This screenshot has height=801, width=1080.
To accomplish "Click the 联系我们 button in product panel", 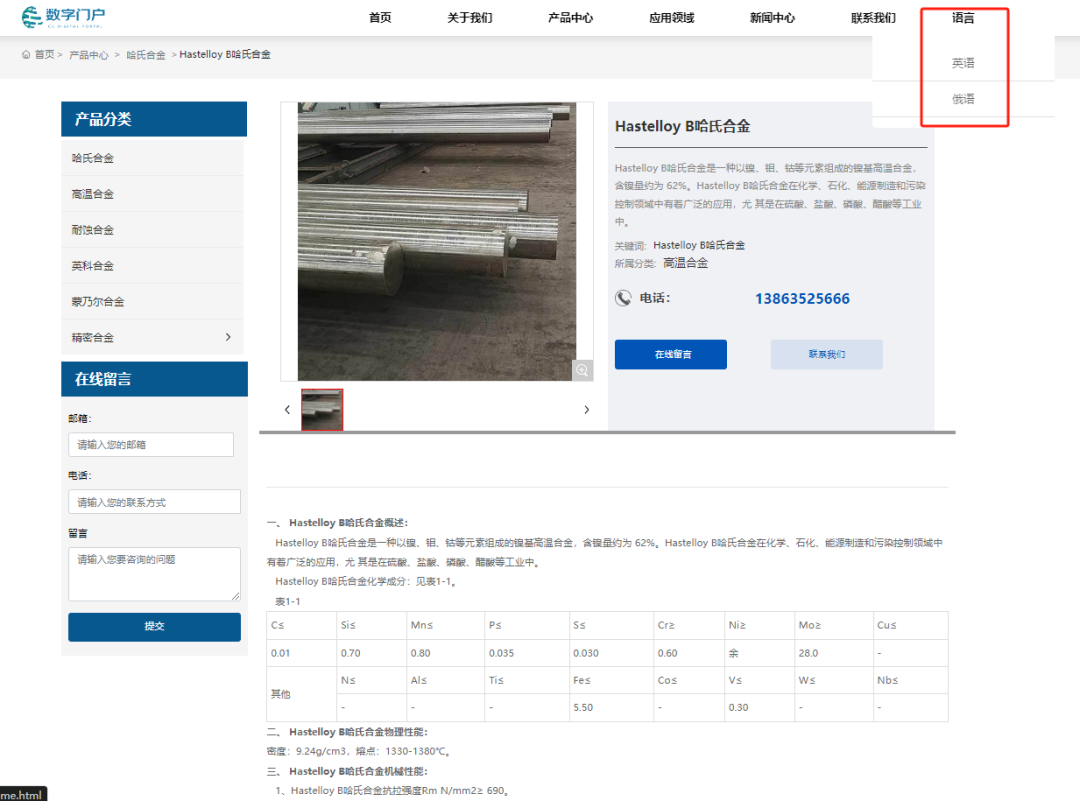I will 826,354.
